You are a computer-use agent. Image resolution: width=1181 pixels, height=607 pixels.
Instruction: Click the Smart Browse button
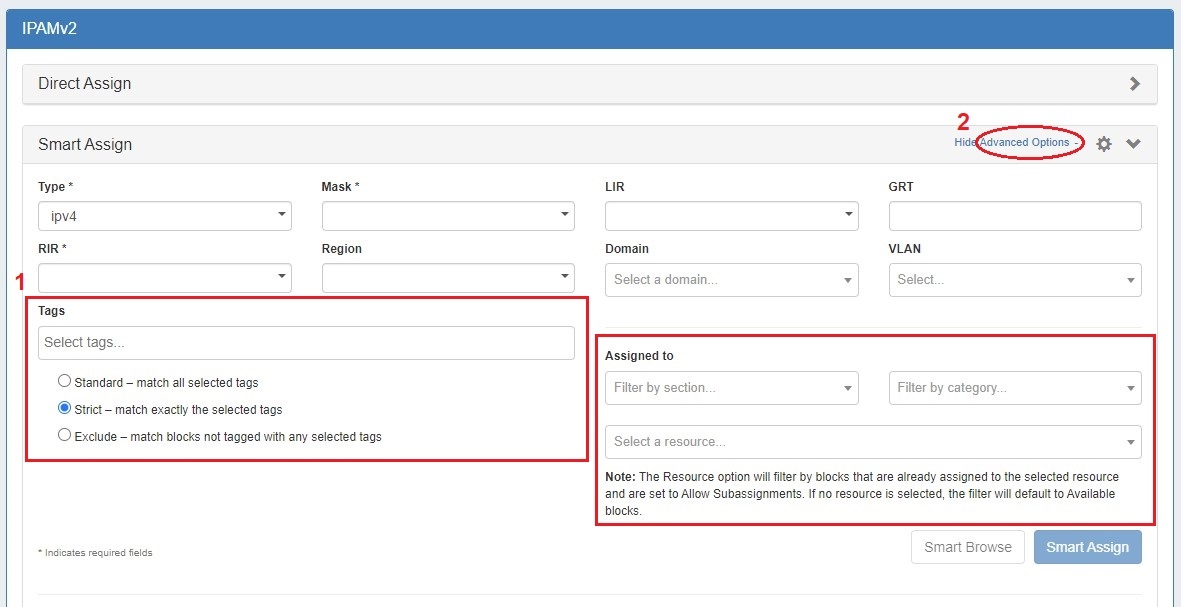coord(967,547)
